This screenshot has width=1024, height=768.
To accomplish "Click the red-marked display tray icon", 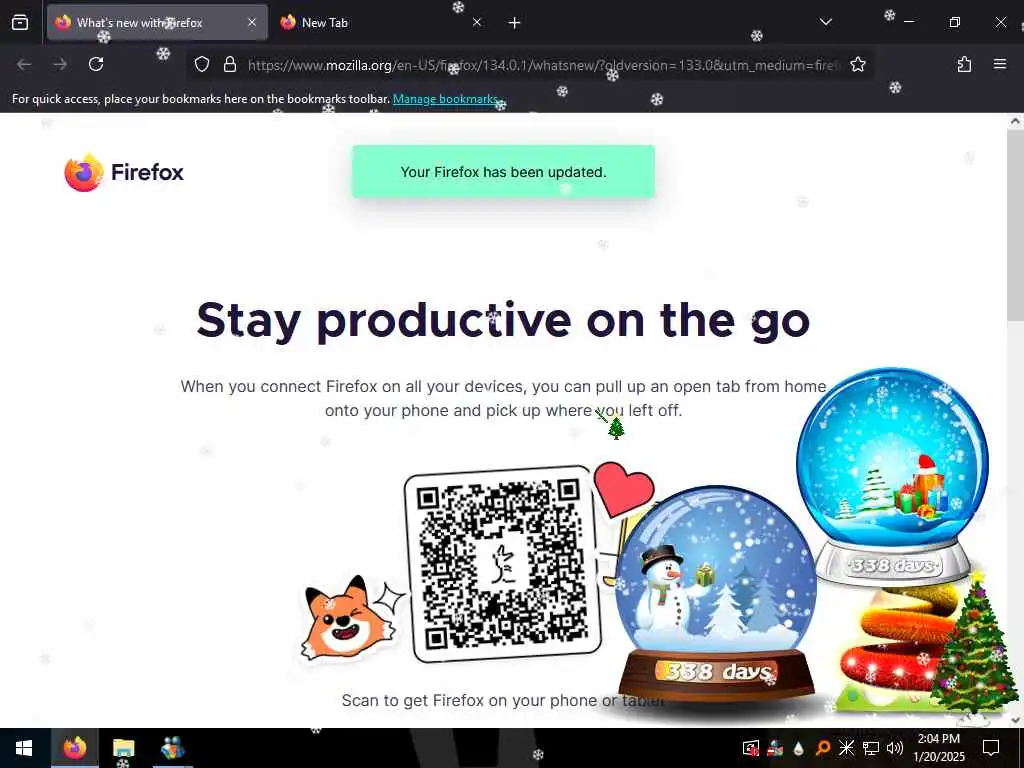I will pyautogui.click(x=751, y=748).
